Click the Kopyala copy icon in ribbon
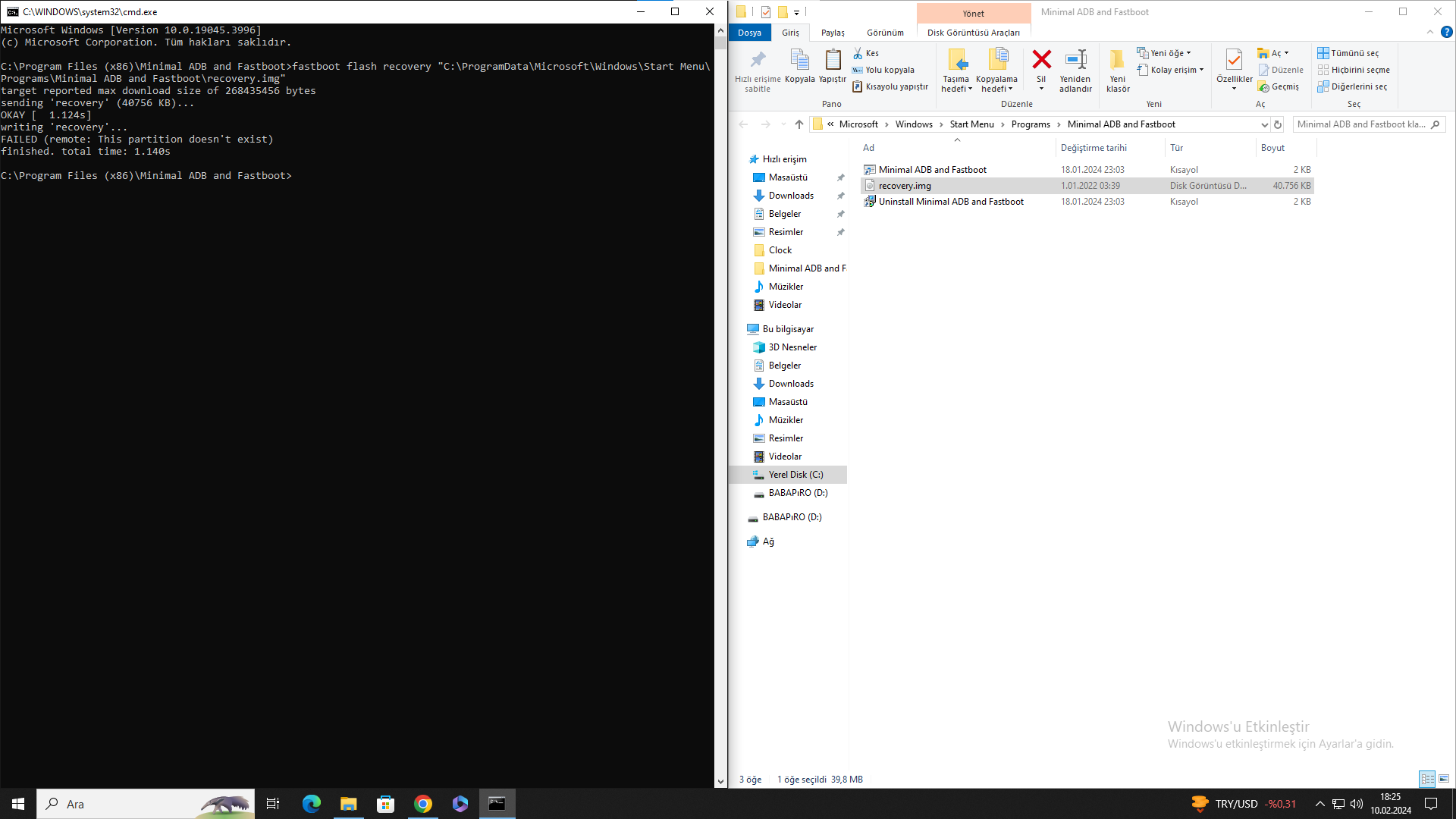This screenshot has width=1456, height=819. point(799,60)
